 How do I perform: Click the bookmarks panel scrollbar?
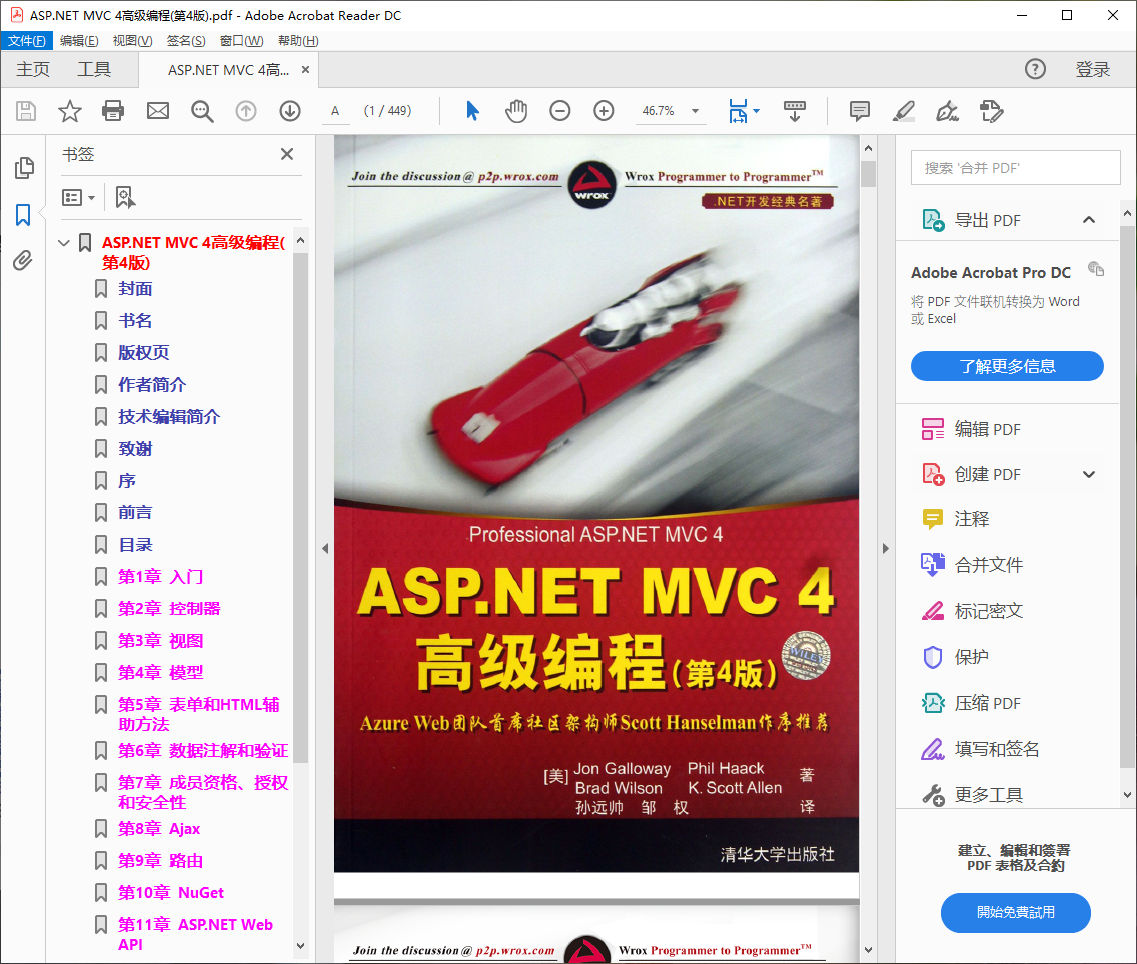300,508
